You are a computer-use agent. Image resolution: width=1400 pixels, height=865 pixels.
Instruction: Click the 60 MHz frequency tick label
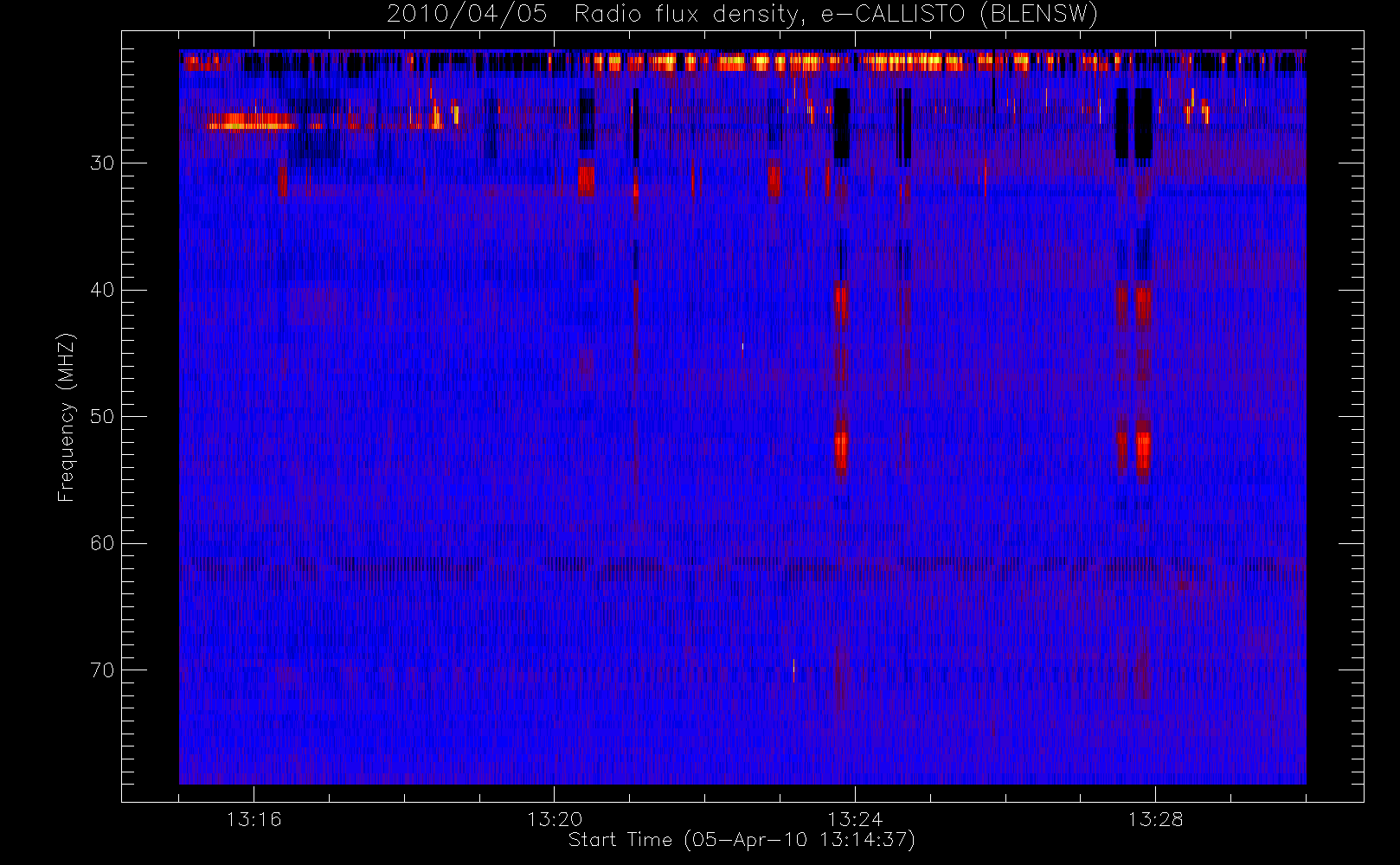click(x=102, y=543)
